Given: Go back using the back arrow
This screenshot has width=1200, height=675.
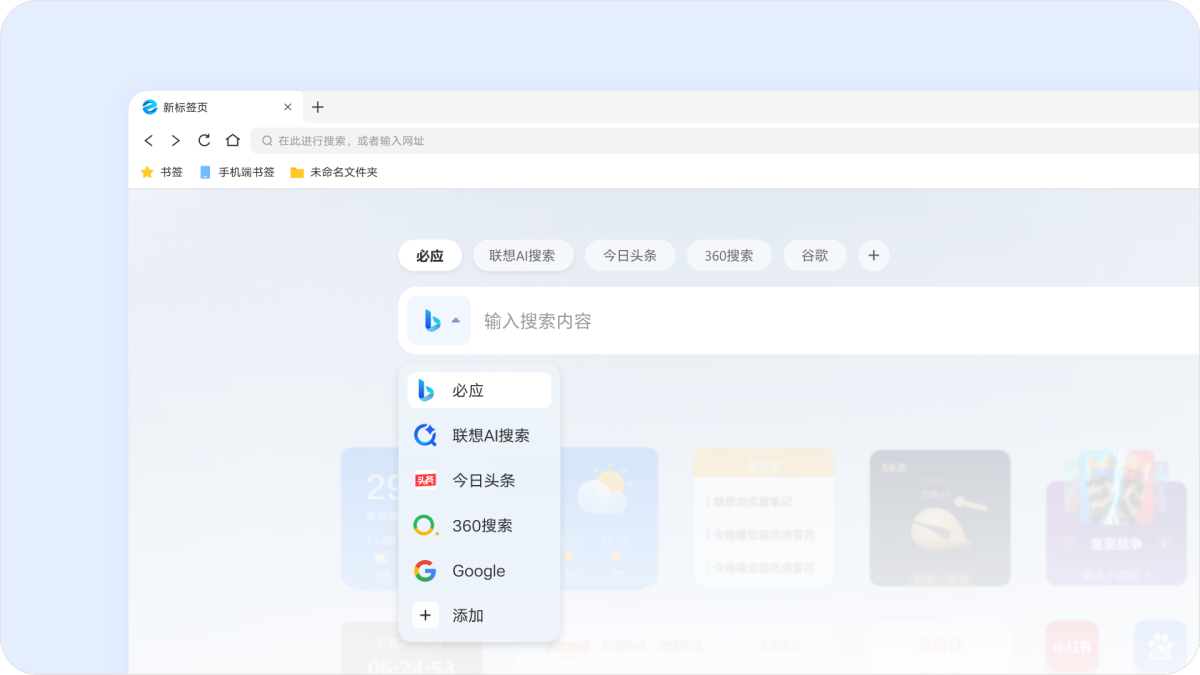Looking at the screenshot, I should tap(149, 141).
